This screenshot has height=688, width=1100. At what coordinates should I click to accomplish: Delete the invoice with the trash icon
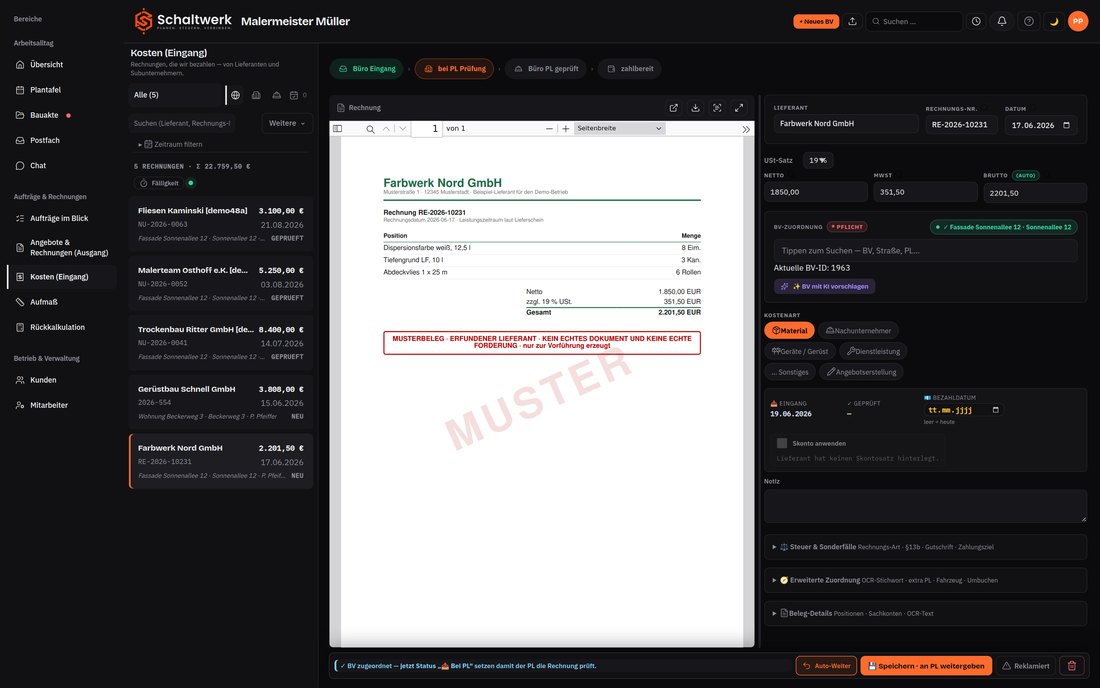1072,666
